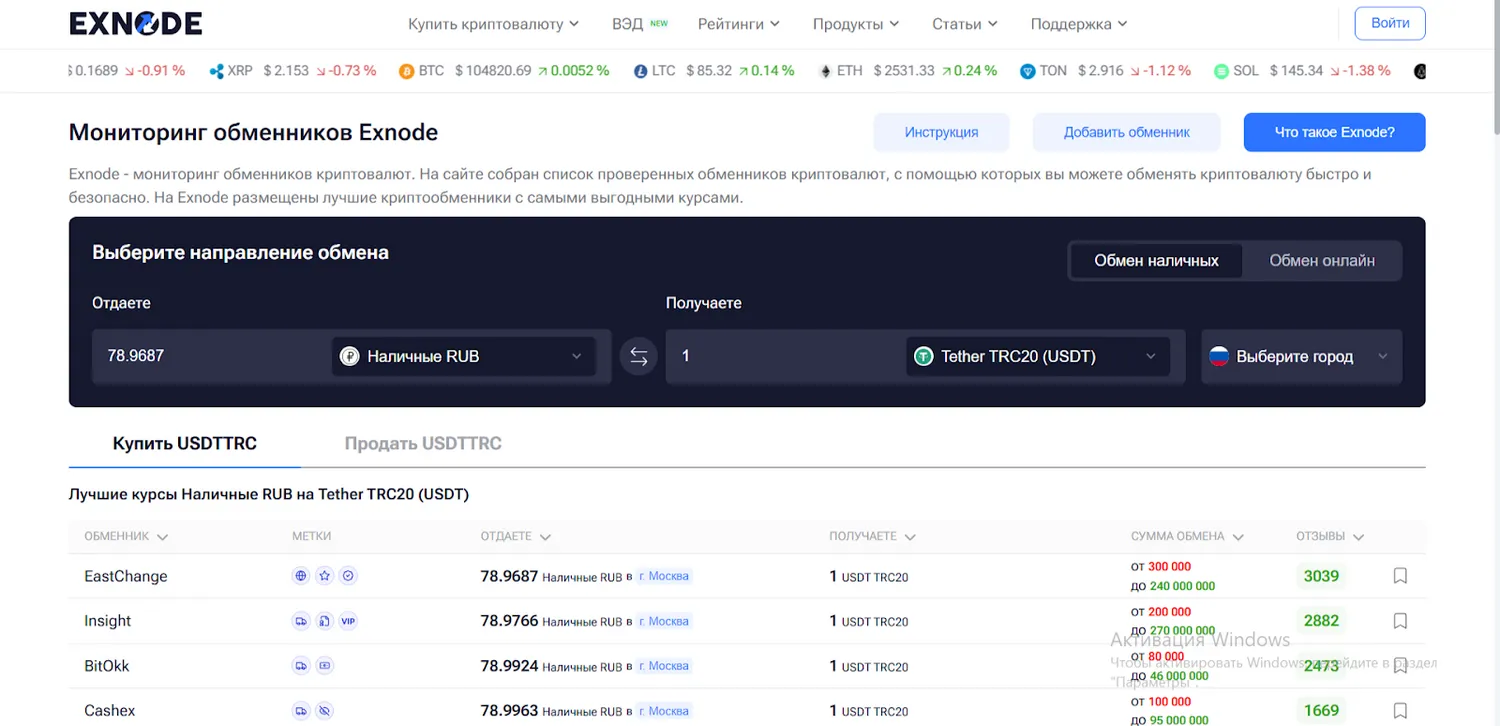
Task: Click the 1669 reviews count for Cashex
Action: (1321, 711)
